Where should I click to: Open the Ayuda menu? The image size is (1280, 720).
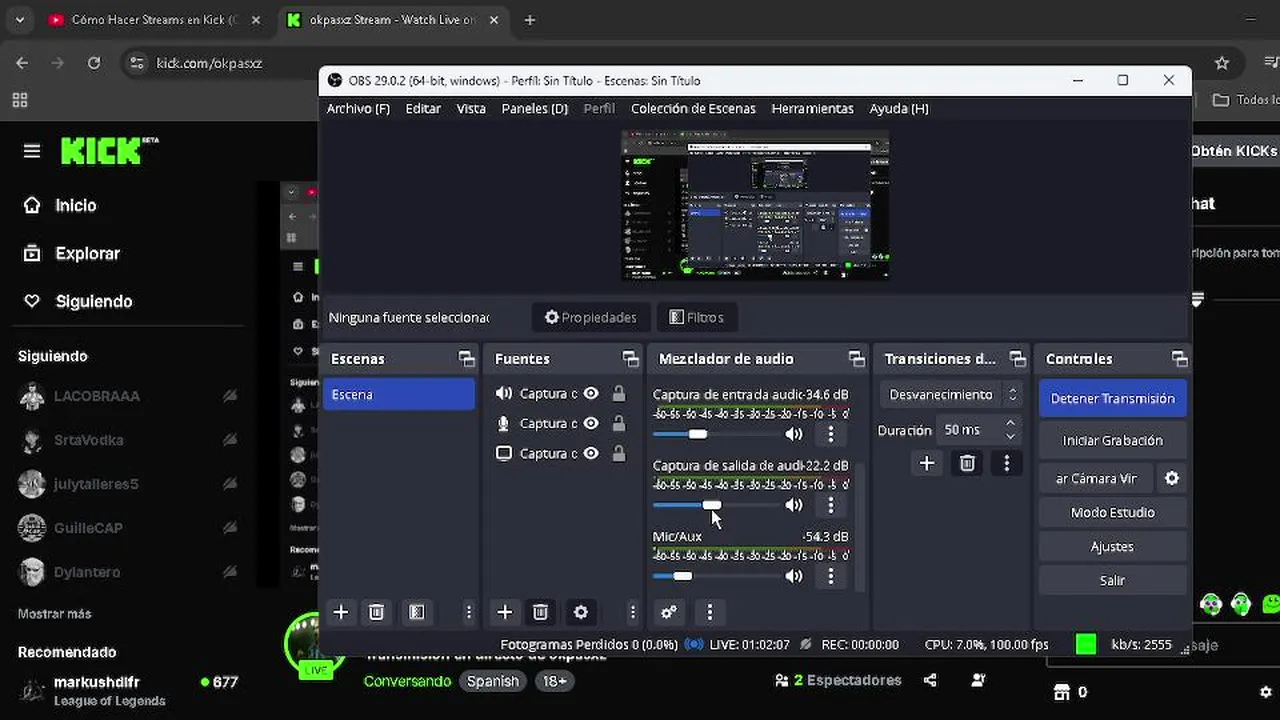899,108
